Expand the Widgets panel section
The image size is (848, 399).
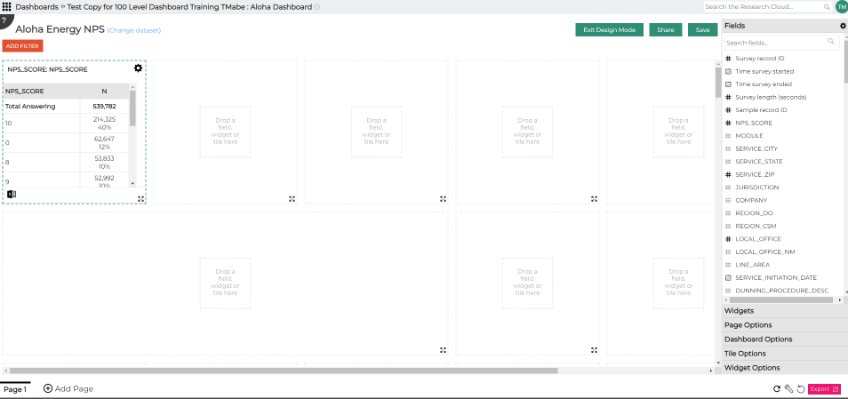[x=784, y=311]
